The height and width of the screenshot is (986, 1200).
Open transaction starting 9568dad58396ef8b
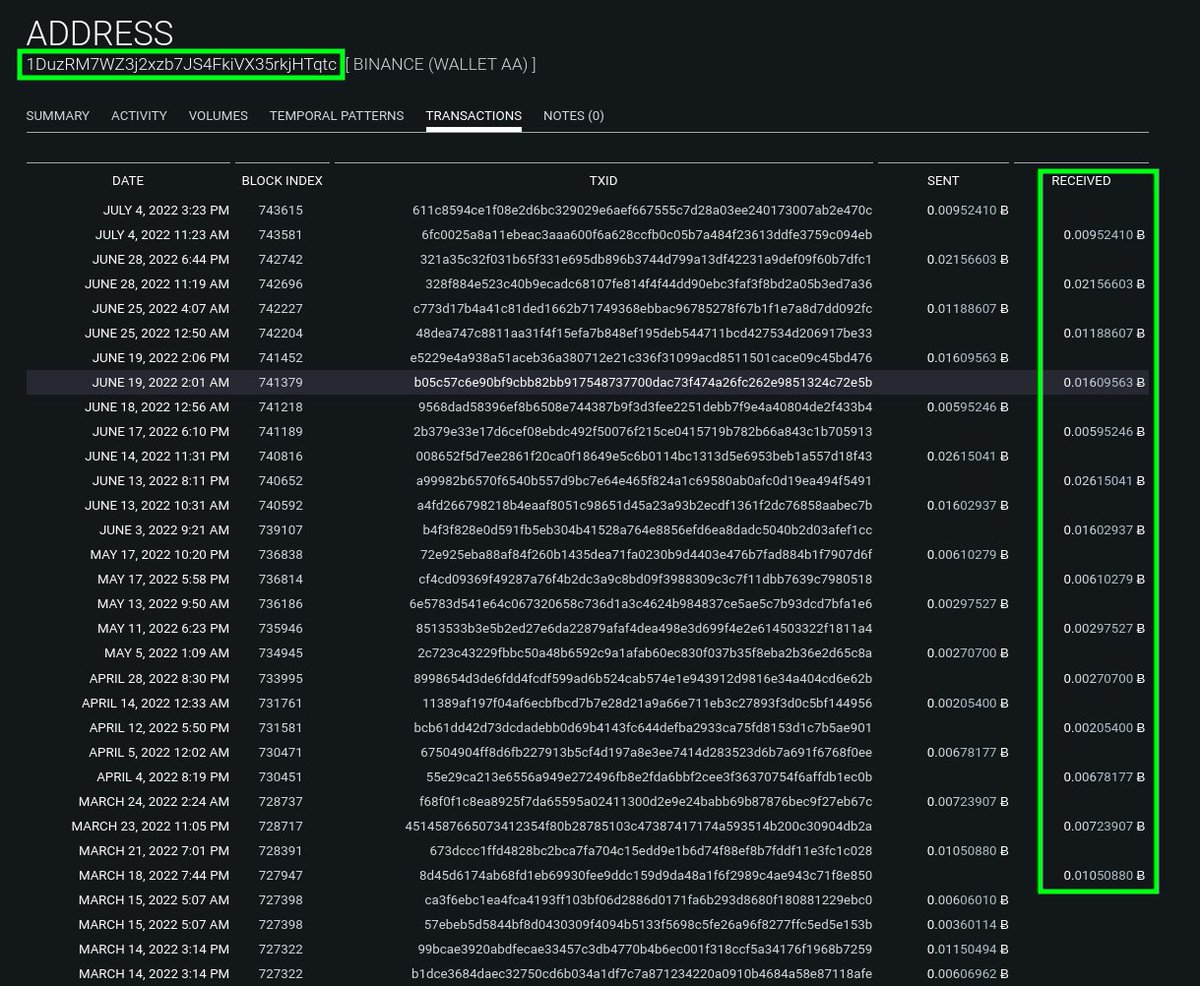645,407
